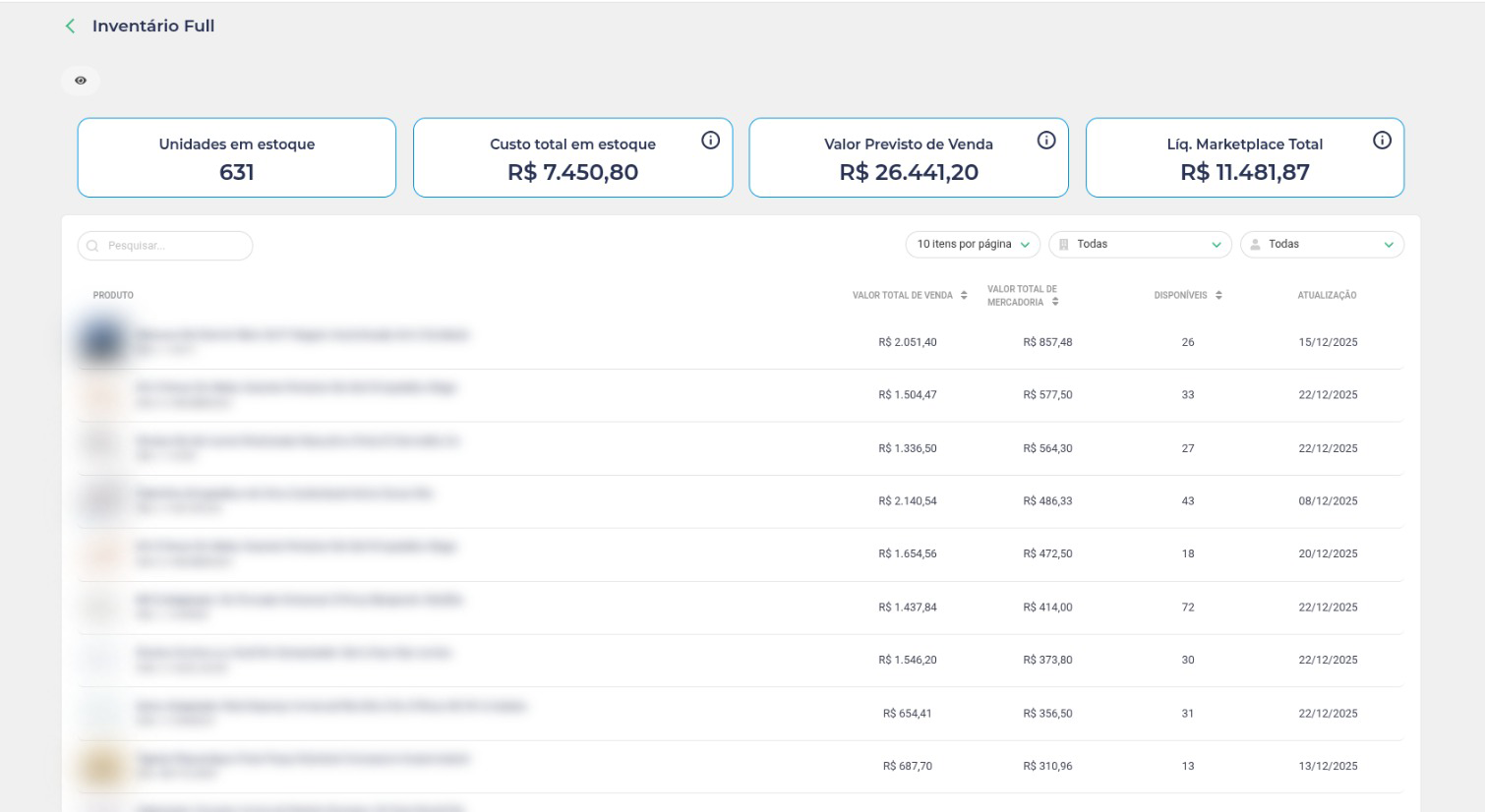Click the Produto column header
Viewport: 1485px width, 812px height.
tap(113, 295)
